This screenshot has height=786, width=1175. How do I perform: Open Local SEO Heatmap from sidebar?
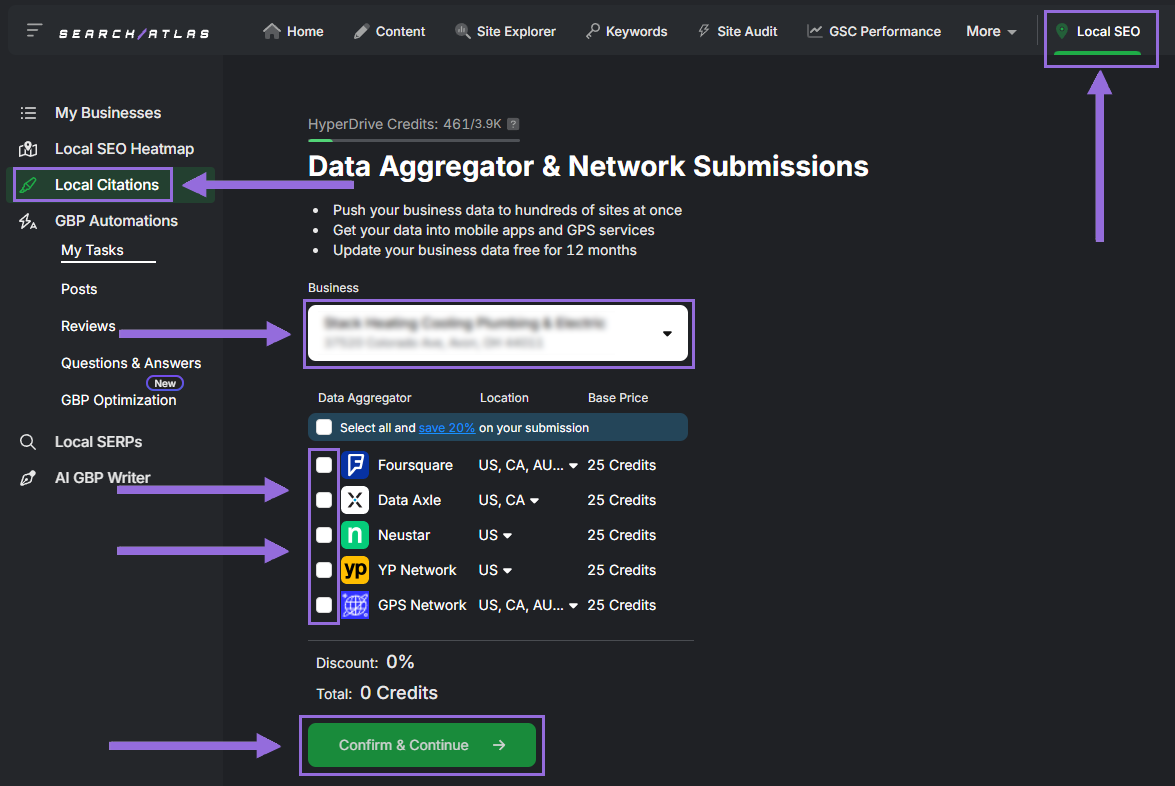tap(27, 149)
